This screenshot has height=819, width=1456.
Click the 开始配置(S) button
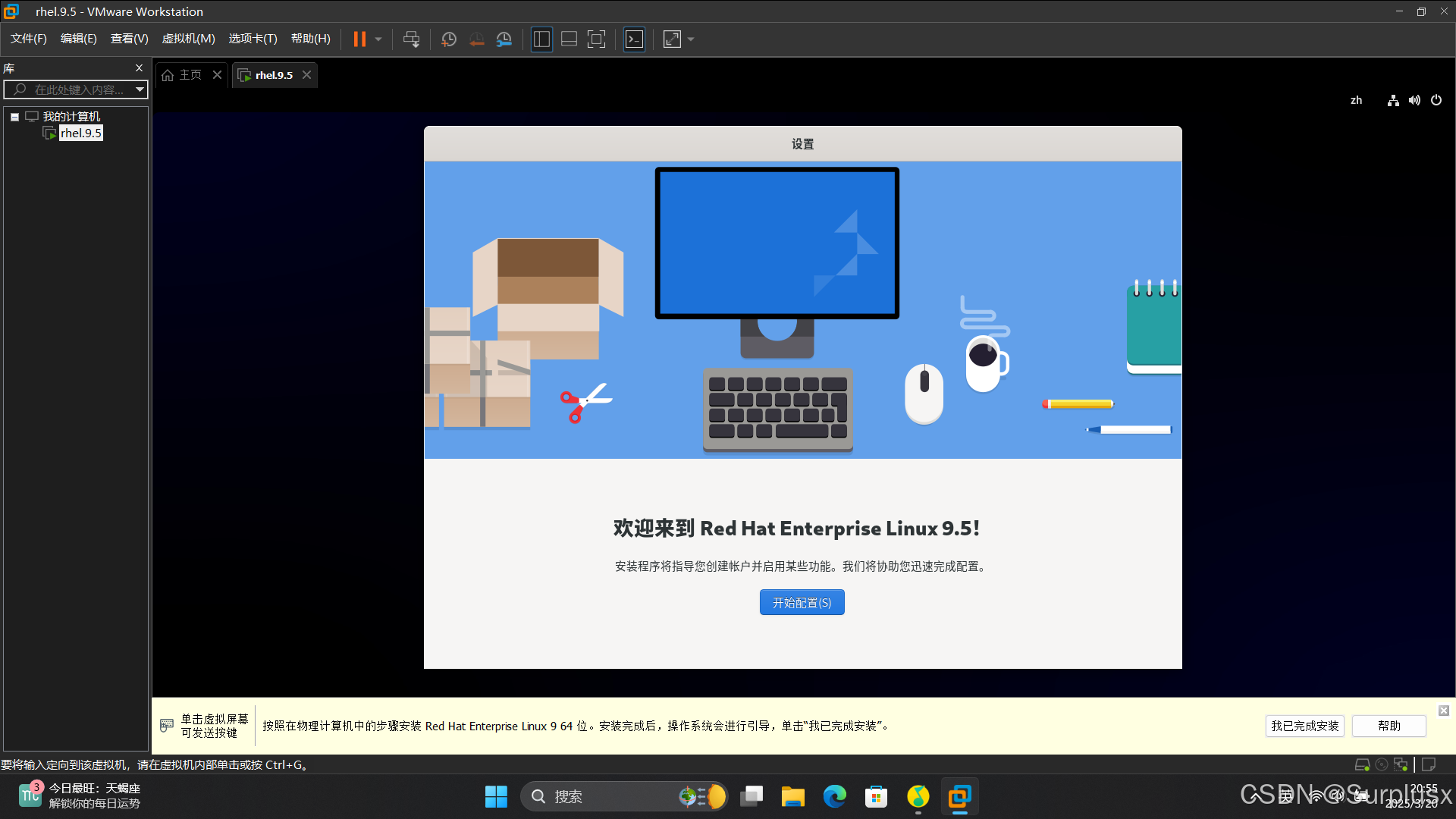point(802,603)
